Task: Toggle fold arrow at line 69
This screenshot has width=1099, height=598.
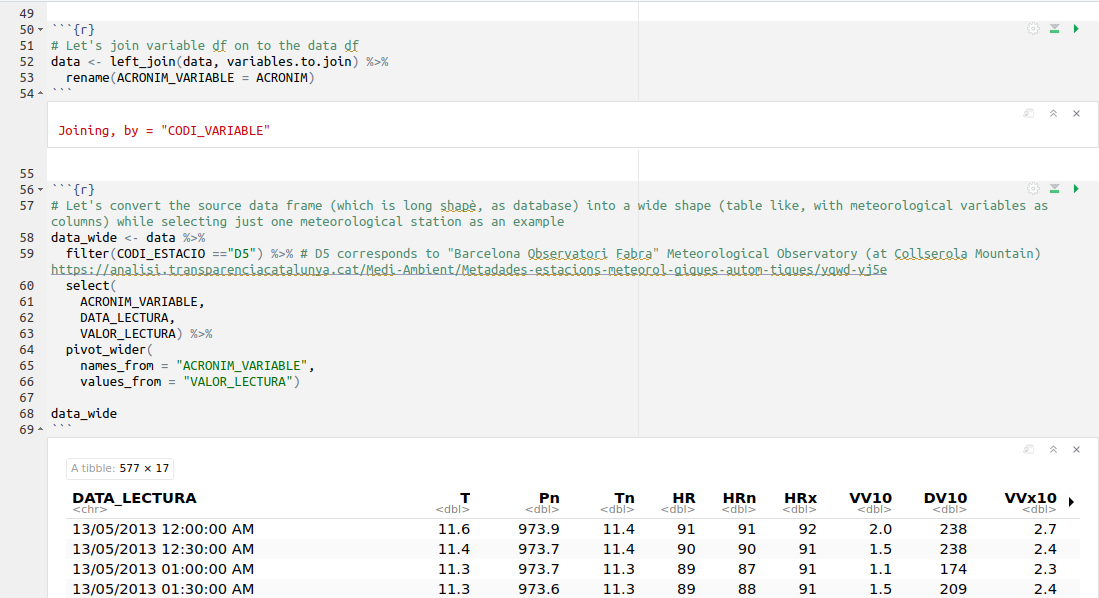Action: [40, 429]
